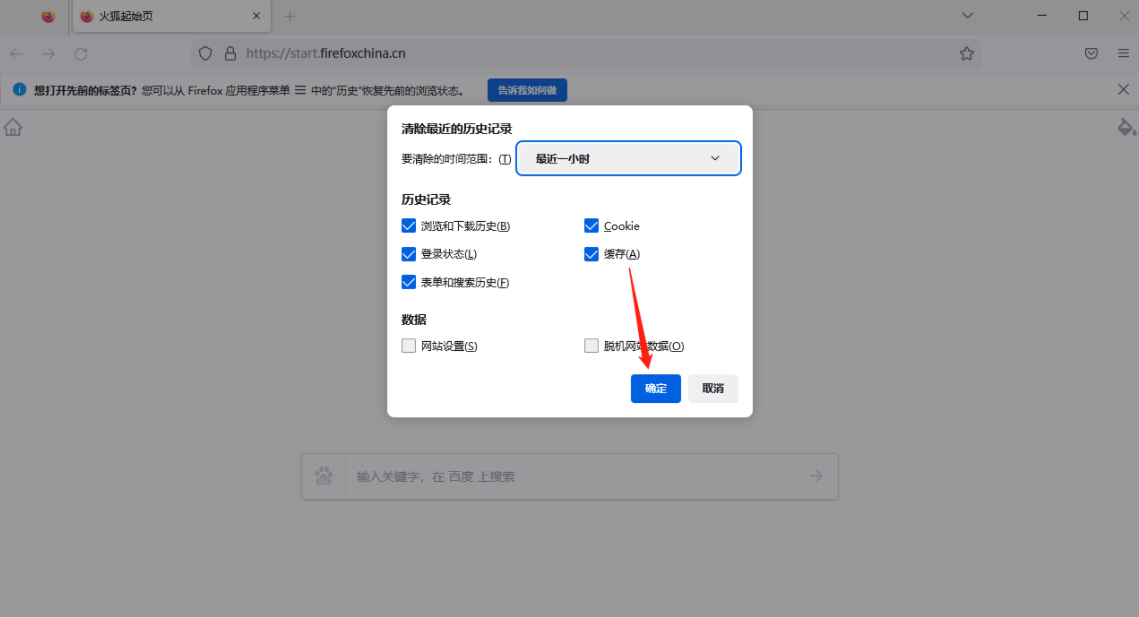Image resolution: width=1139 pixels, height=617 pixels.
Task: Close the 火狐起始页 tab
Action: click(256, 16)
